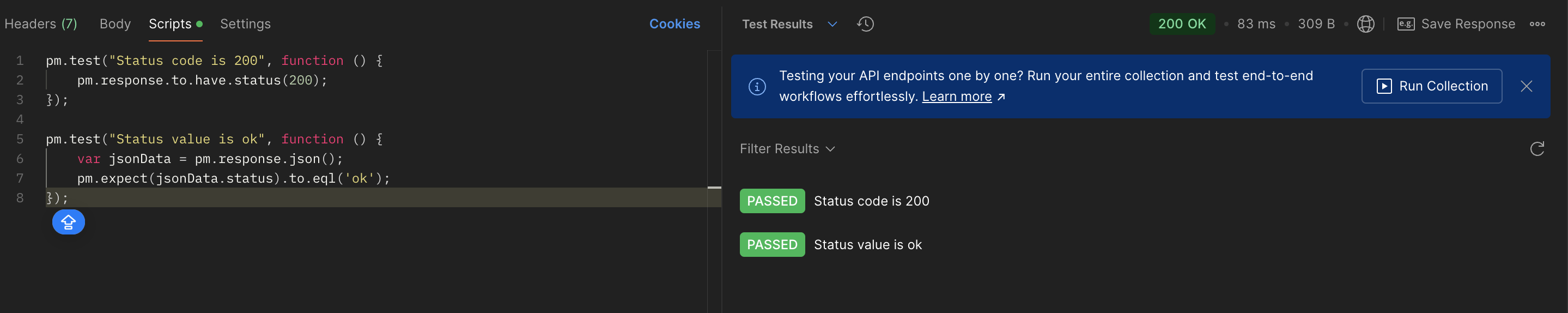
Task: Dismiss the Run Collection banner
Action: 1526,87
